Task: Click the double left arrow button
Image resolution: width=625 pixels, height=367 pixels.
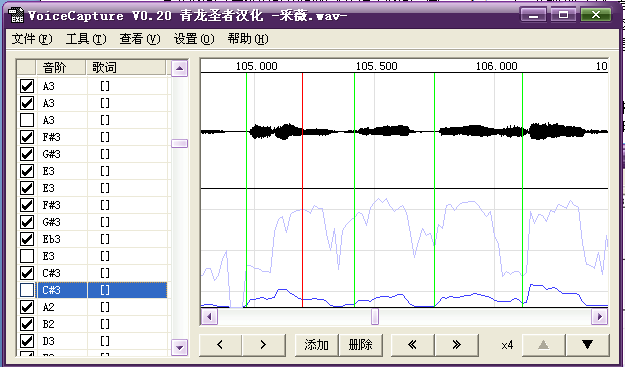Action: point(413,345)
